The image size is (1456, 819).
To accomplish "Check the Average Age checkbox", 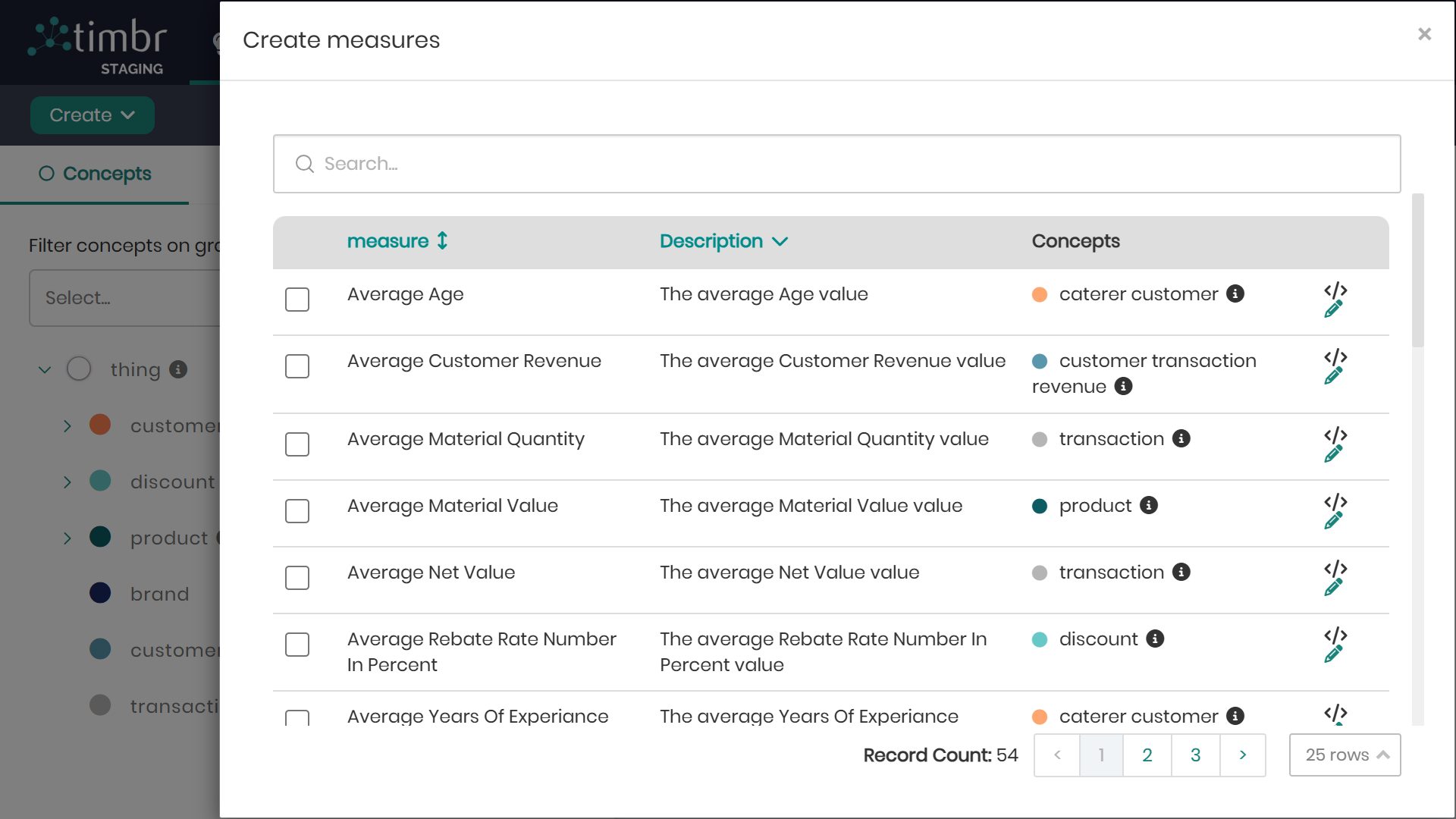I will pos(297,300).
